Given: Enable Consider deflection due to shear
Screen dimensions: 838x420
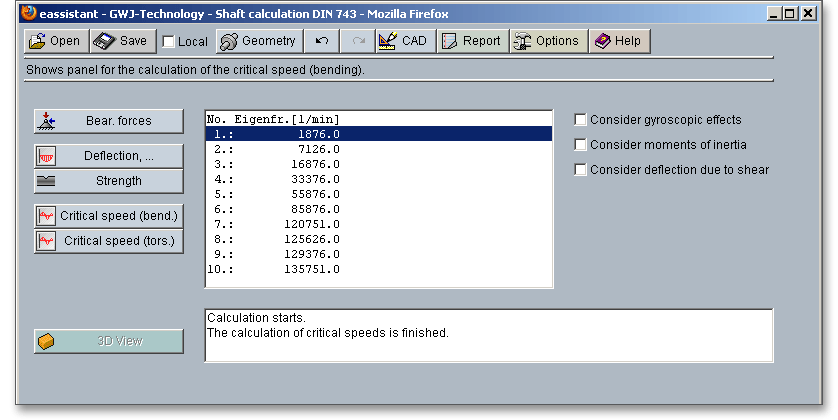Looking at the screenshot, I should [580, 170].
